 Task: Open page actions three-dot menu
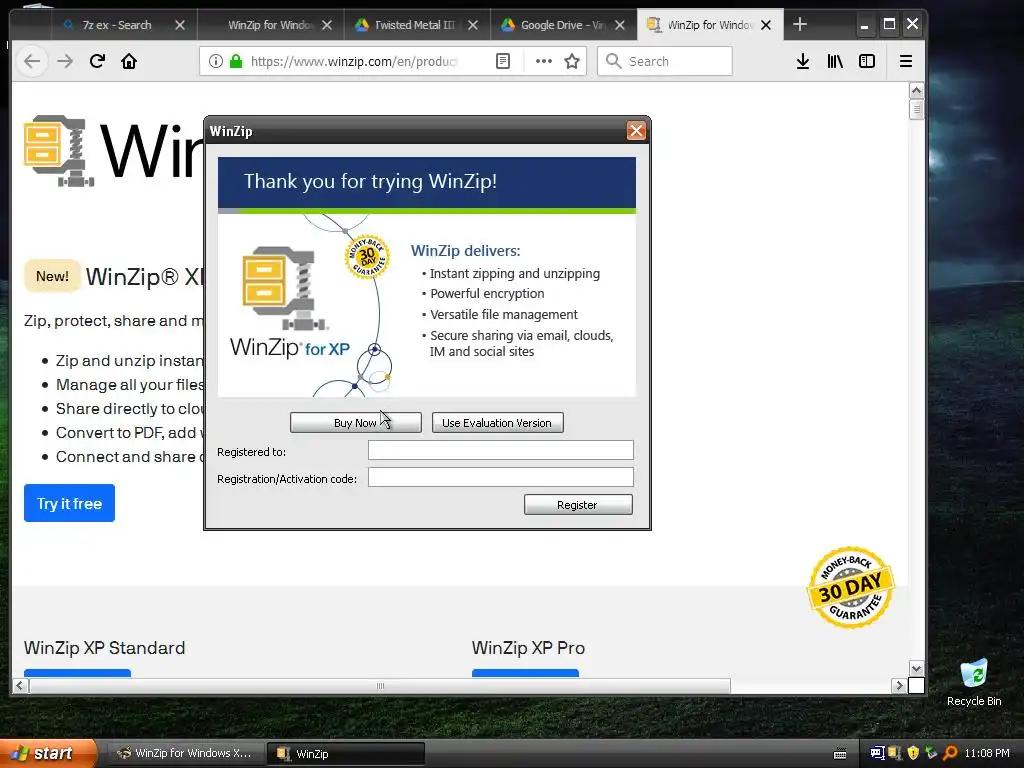click(x=543, y=61)
